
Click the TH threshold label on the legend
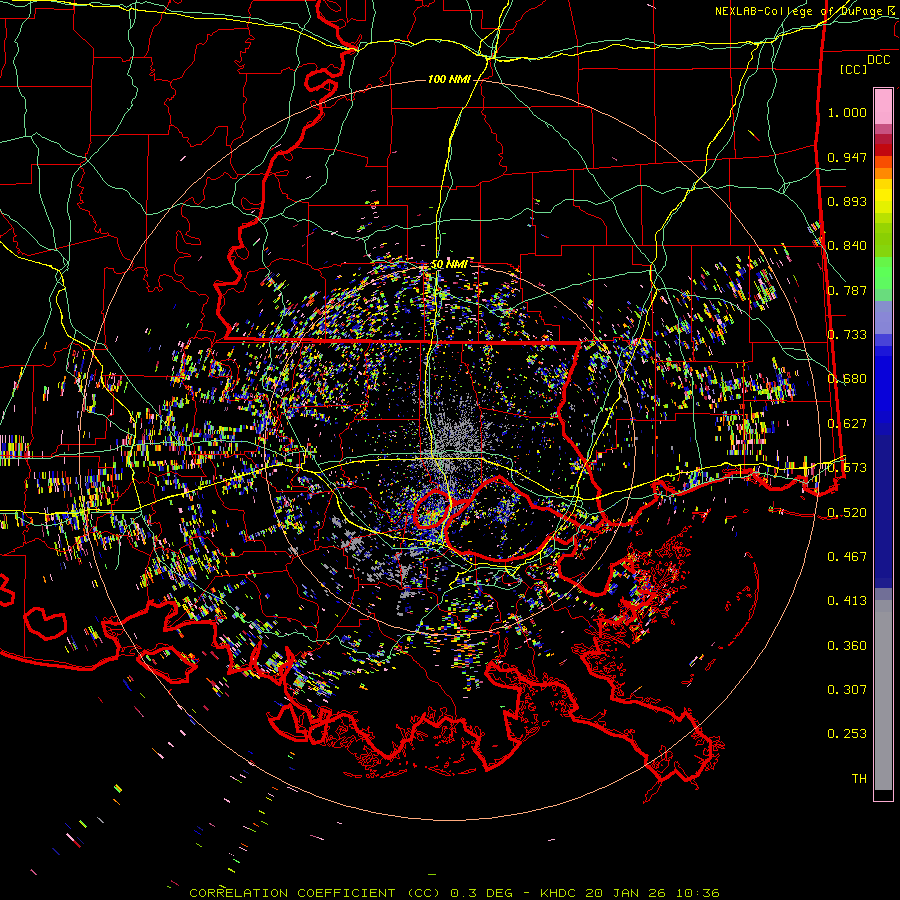(859, 779)
